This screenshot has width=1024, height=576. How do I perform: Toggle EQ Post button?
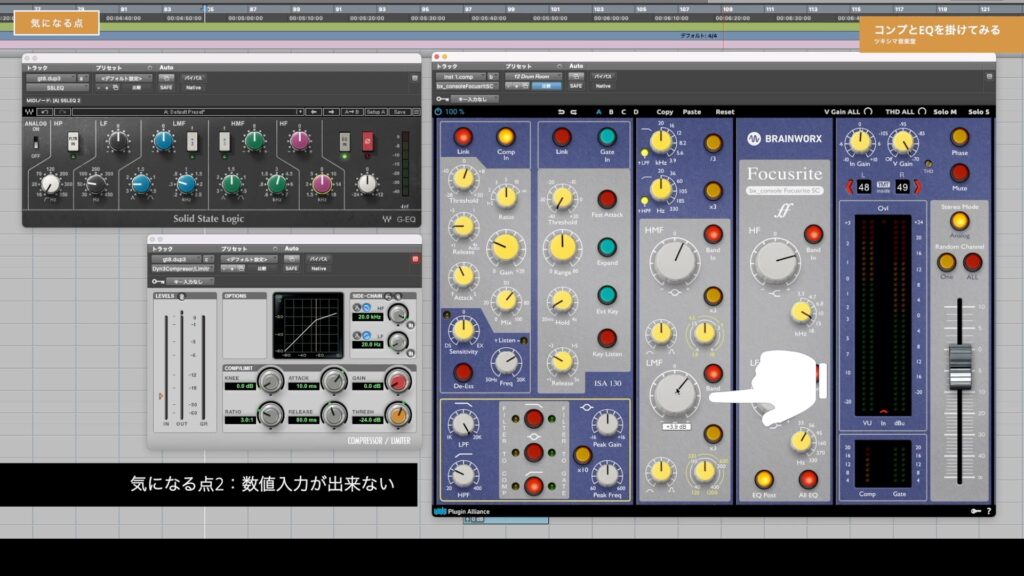point(763,480)
